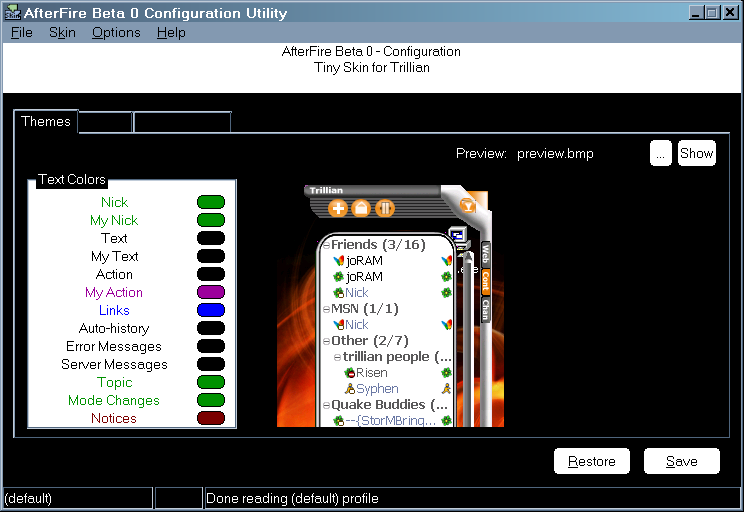Pick the Mode Changes color swatch
The image size is (744, 512).
(211, 400)
